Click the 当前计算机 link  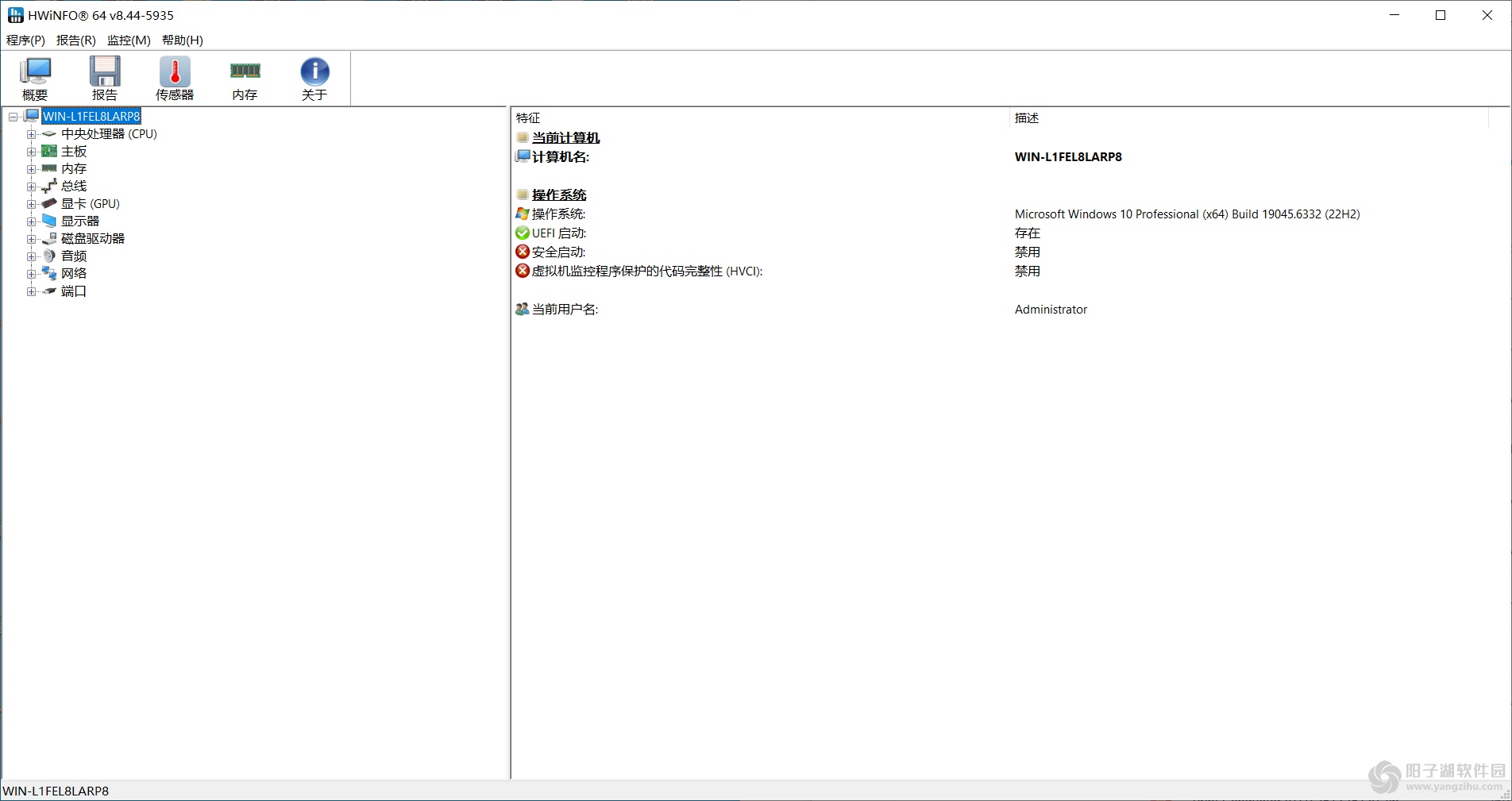pyautogui.click(x=565, y=137)
